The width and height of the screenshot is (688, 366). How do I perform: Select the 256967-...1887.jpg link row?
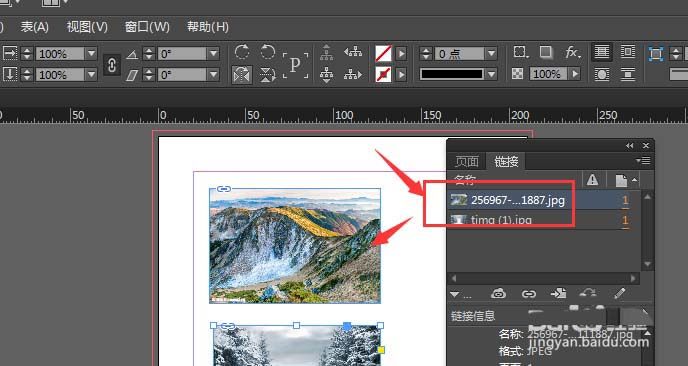pyautogui.click(x=539, y=201)
